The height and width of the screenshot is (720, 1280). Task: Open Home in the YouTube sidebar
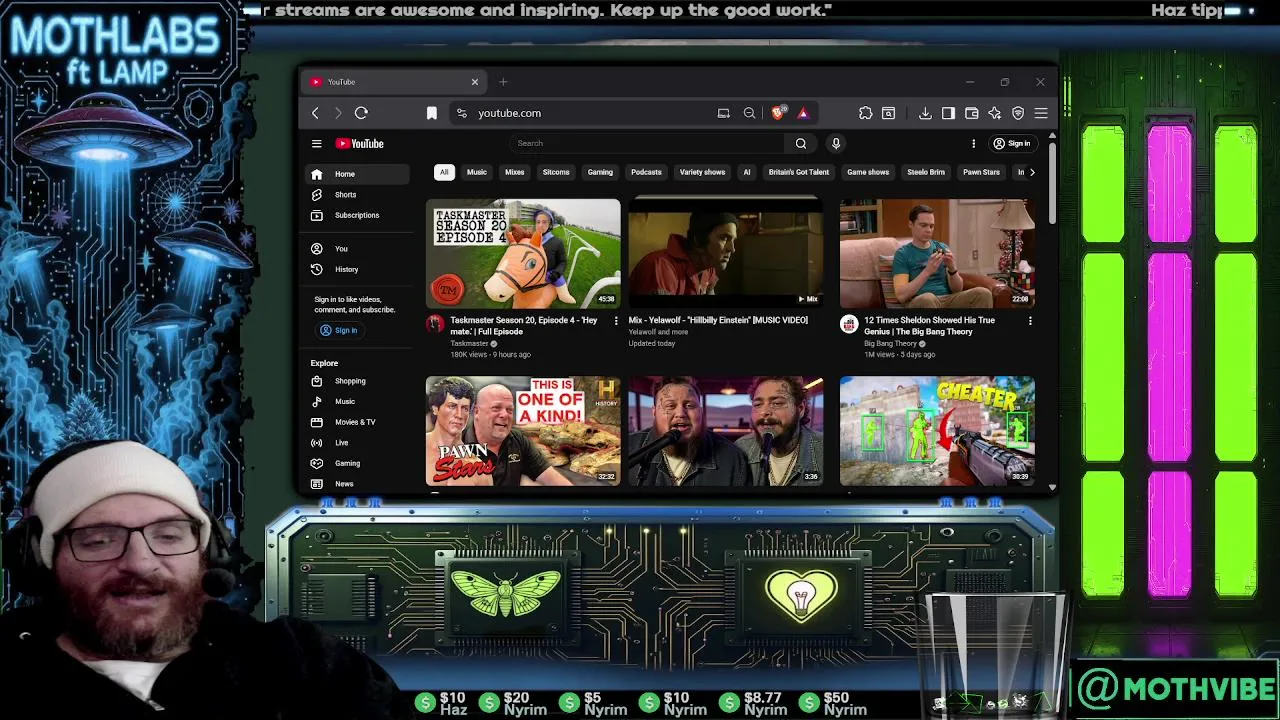(357, 174)
